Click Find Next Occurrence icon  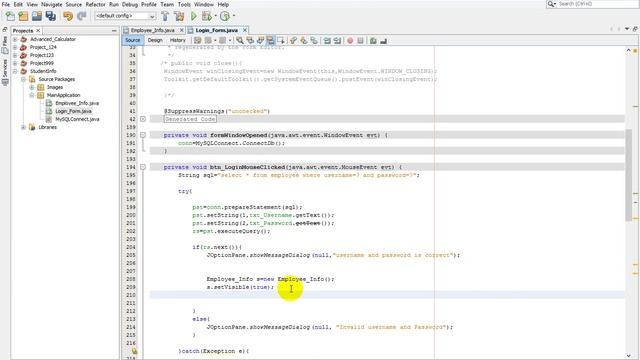pos(260,40)
